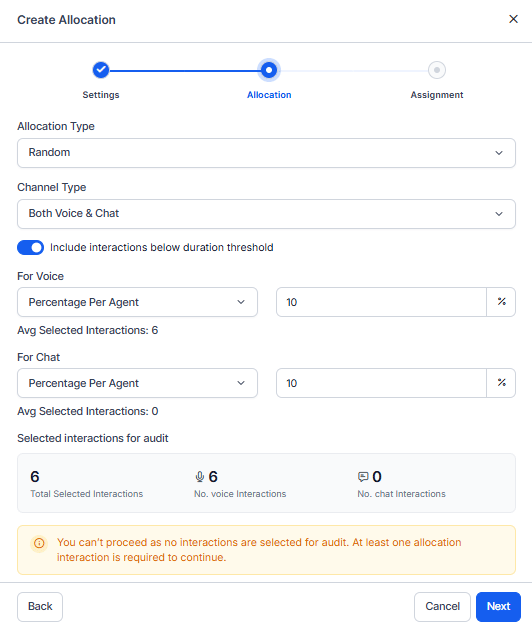532x629 pixels.
Task: Click the completed Settings step checkmark icon
Action: pos(101,70)
